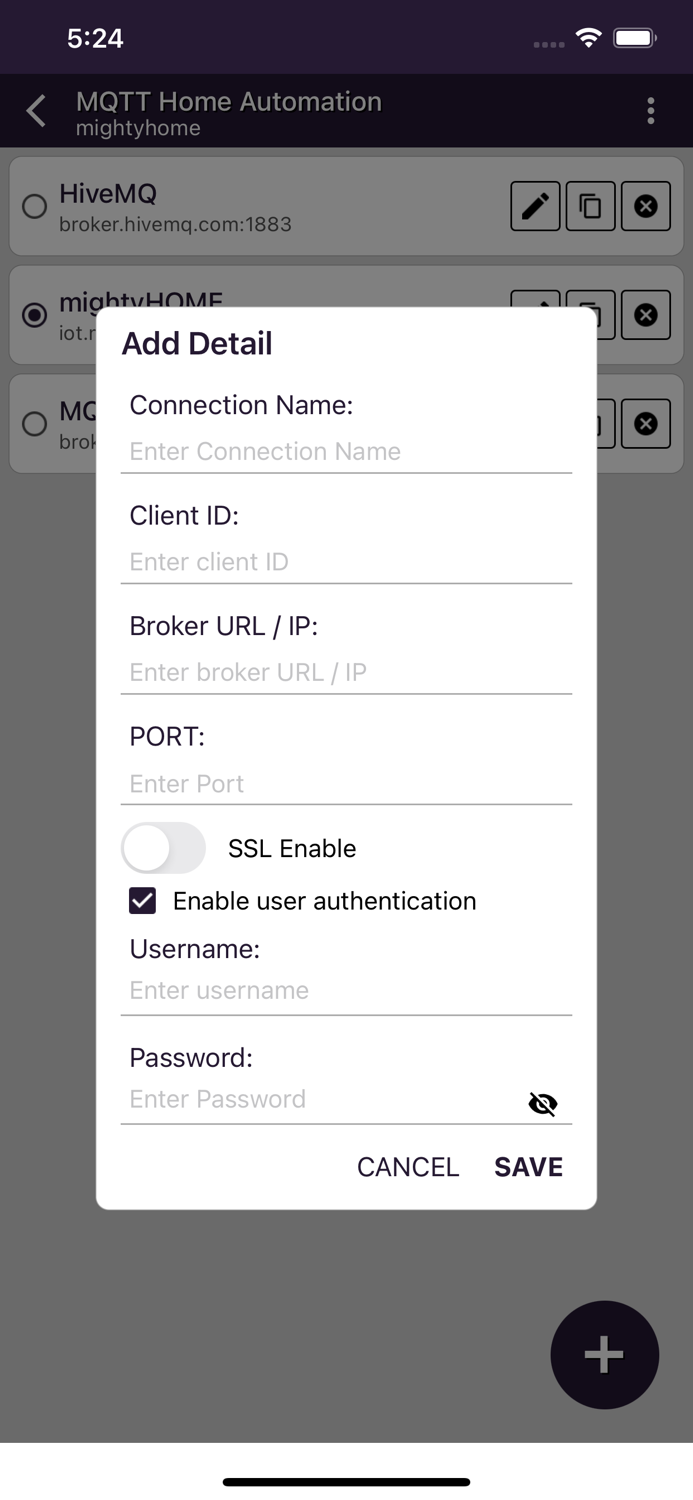Navigate back with the top-left arrow
The height and width of the screenshot is (1500, 693).
click(36, 110)
